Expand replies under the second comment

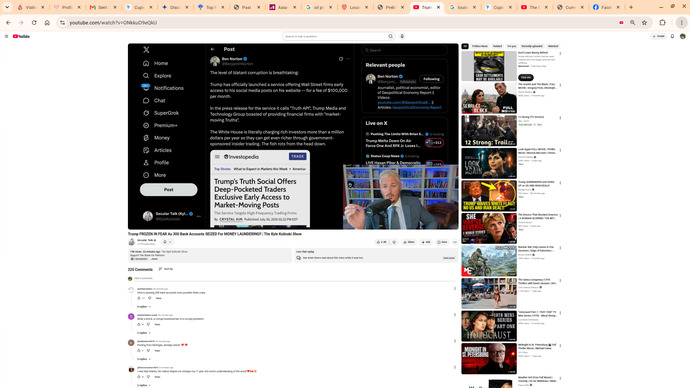point(143,333)
